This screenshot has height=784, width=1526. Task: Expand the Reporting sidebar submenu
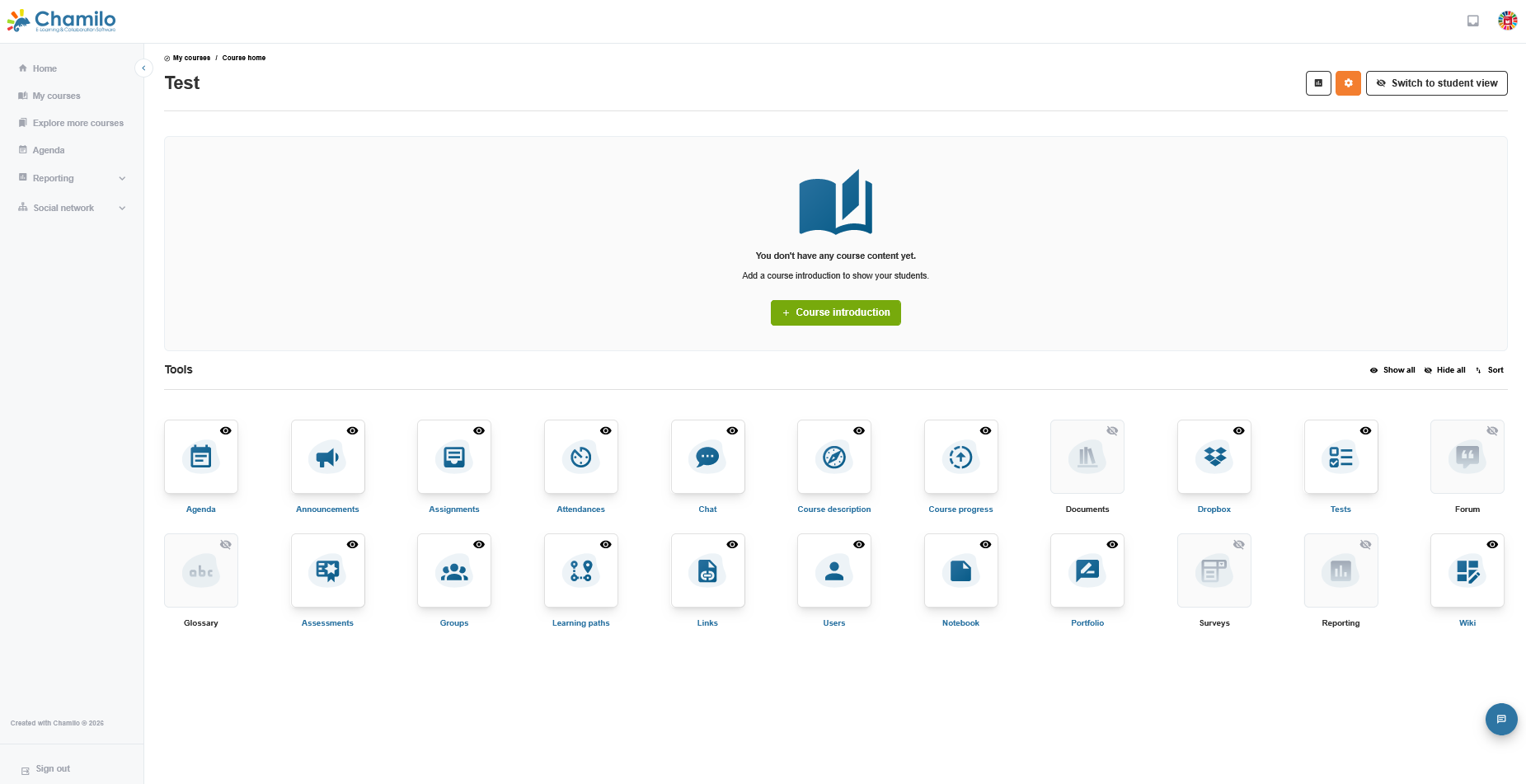[122, 178]
